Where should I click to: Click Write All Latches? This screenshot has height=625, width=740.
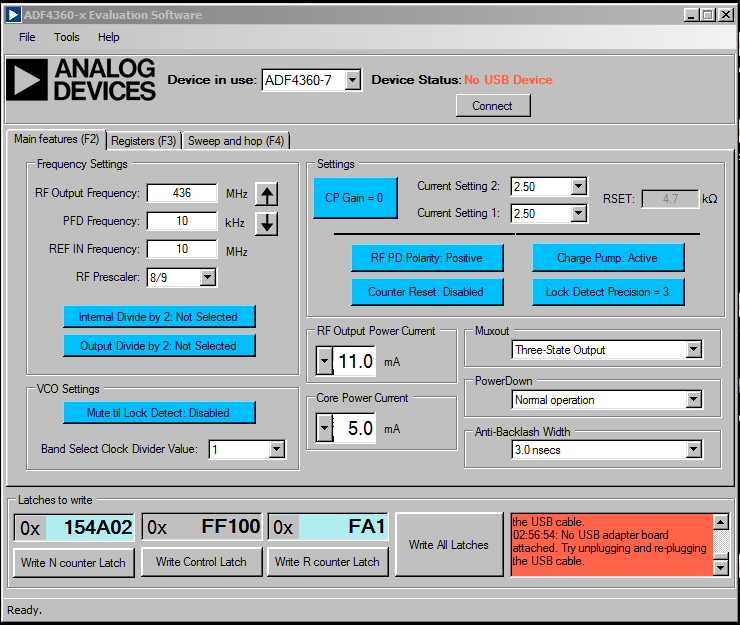click(x=449, y=545)
